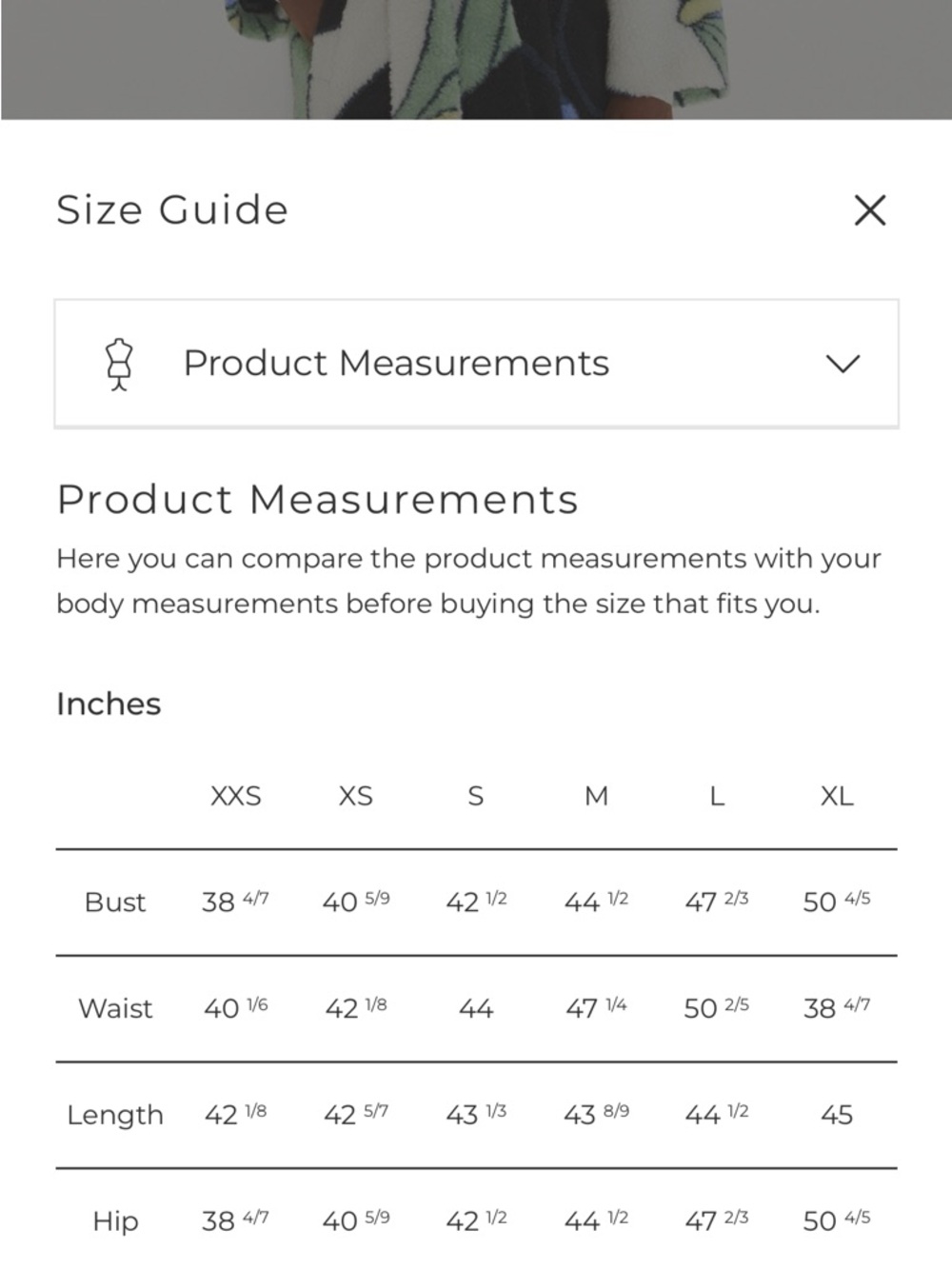
Task: Select the Waist value for size S
Action: click(476, 1008)
